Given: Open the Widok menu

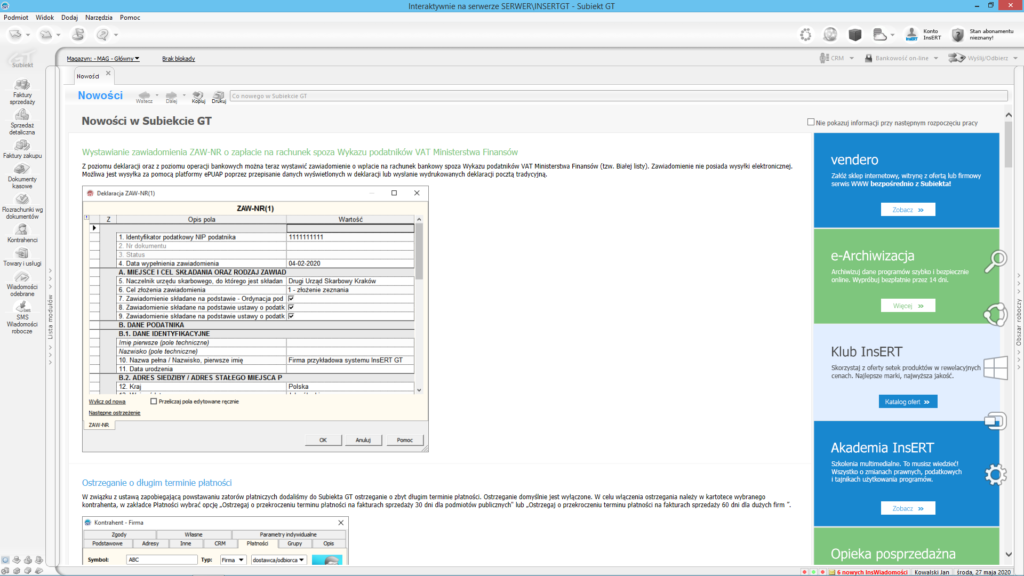Looking at the screenshot, I should point(44,18).
